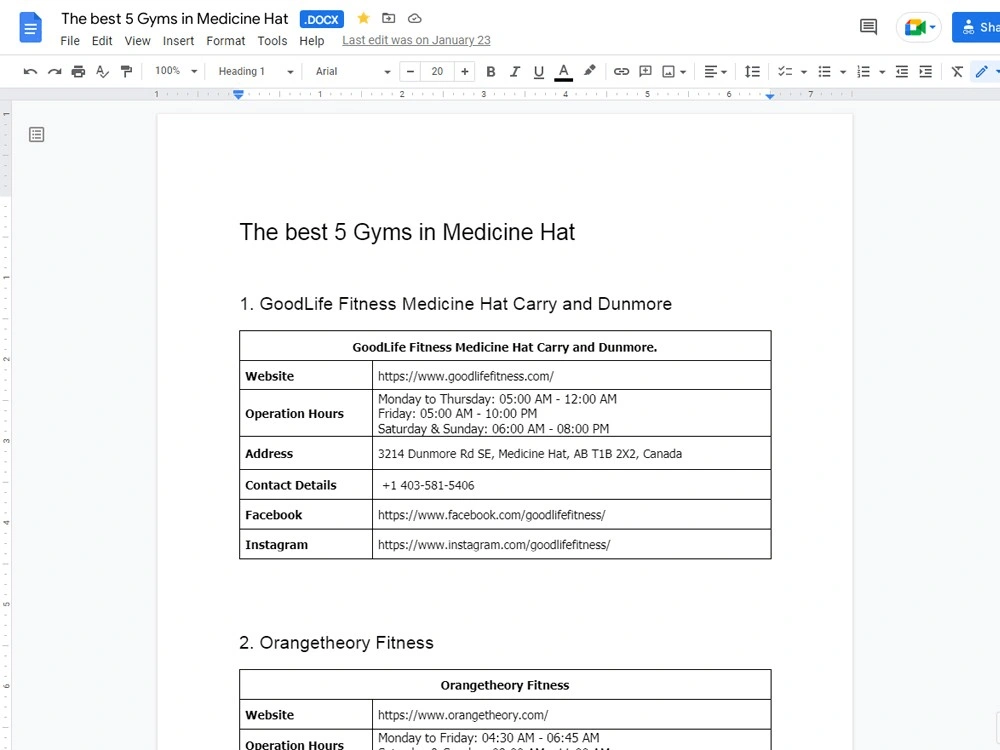This screenshot has height=750, width=1000.
Task: Run spelling and grammar check icon
Action: (102, 71)
